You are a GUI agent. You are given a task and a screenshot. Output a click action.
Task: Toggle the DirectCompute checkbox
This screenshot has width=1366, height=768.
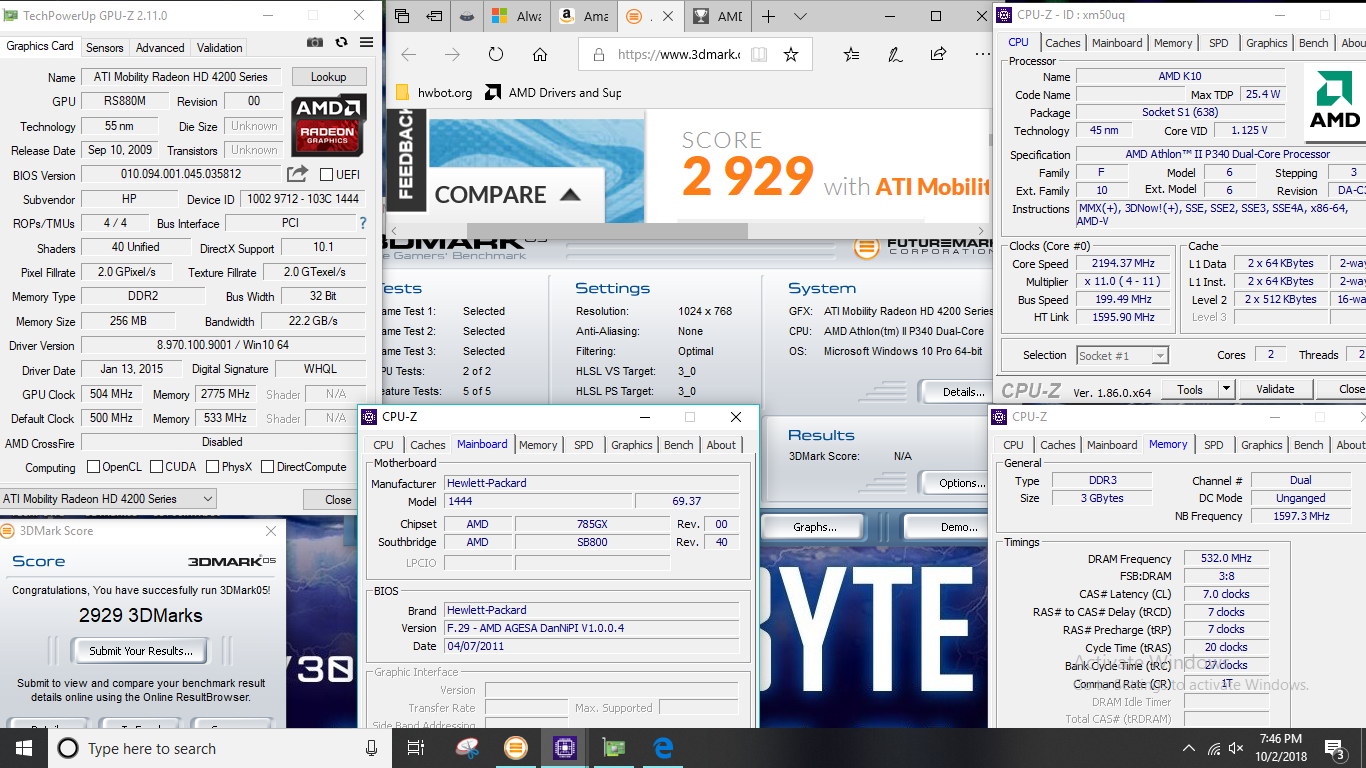[267, 466]
